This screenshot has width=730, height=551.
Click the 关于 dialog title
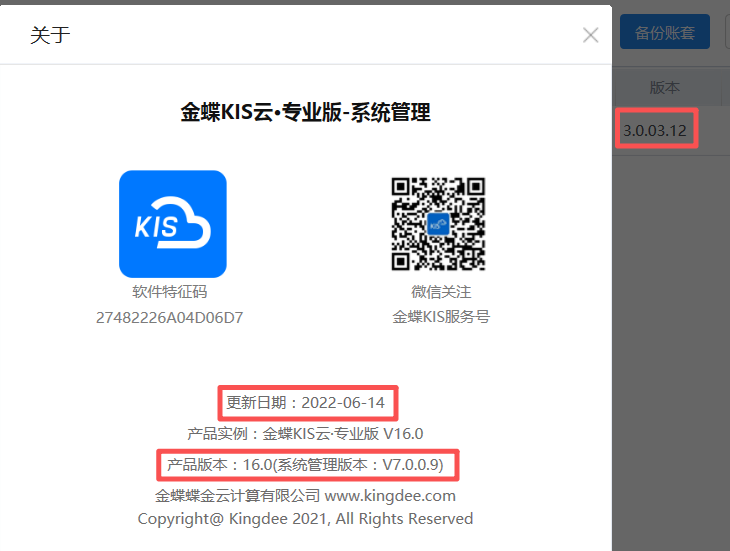[50, 36]
